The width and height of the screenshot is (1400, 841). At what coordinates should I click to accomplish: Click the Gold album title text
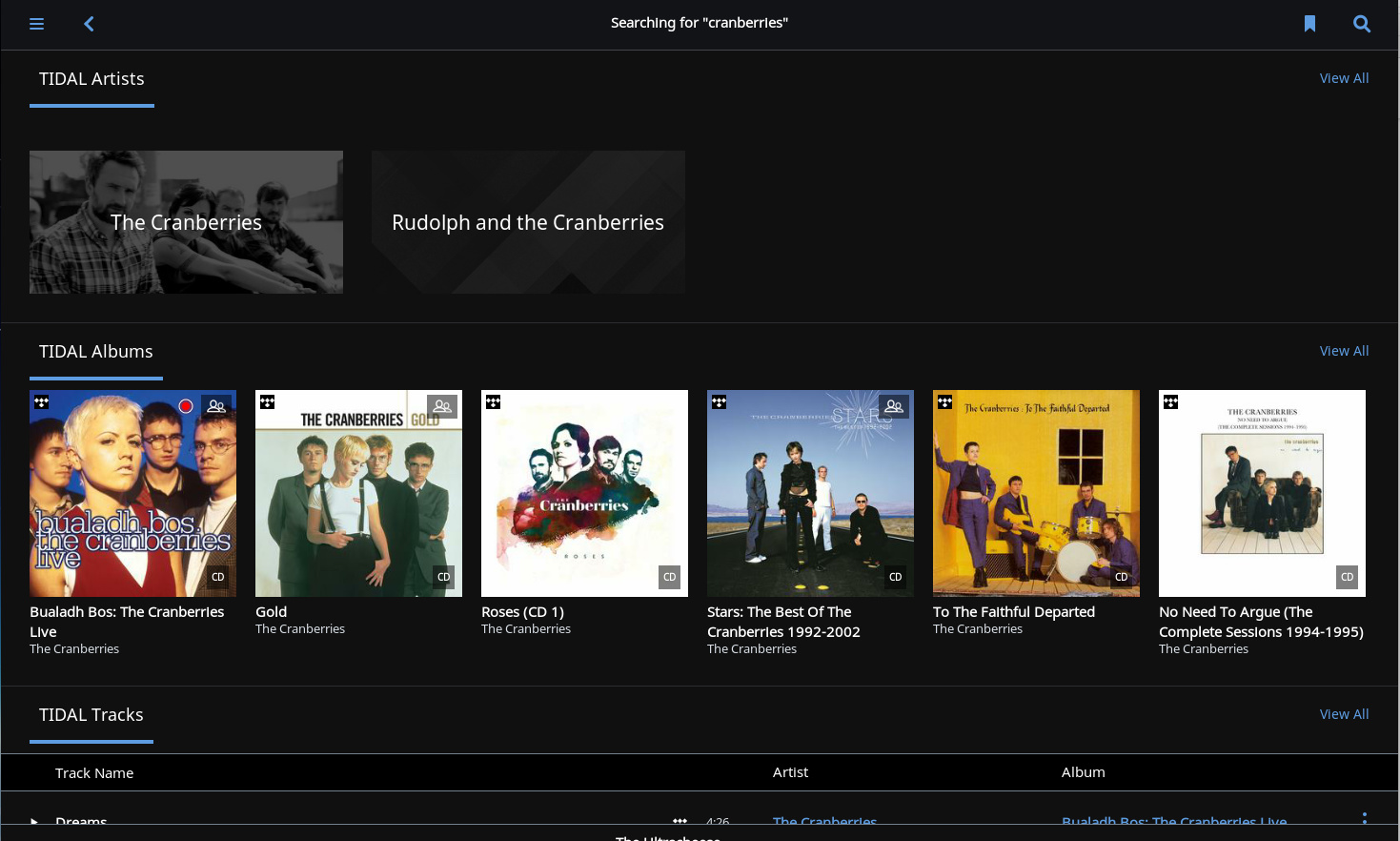(x=271, y=612)
